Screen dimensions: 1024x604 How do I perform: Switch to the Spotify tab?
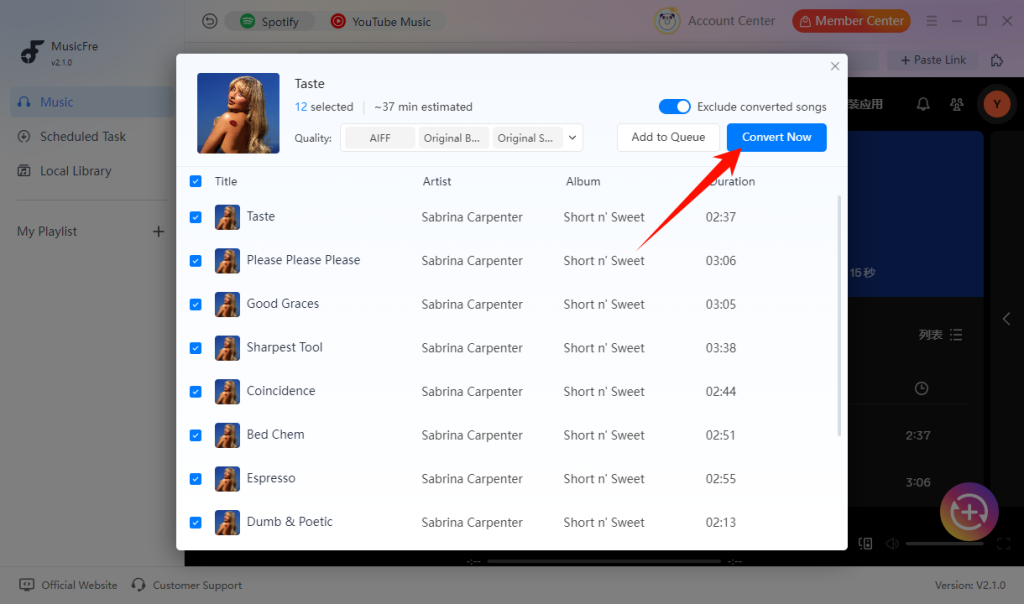[269, 22]
